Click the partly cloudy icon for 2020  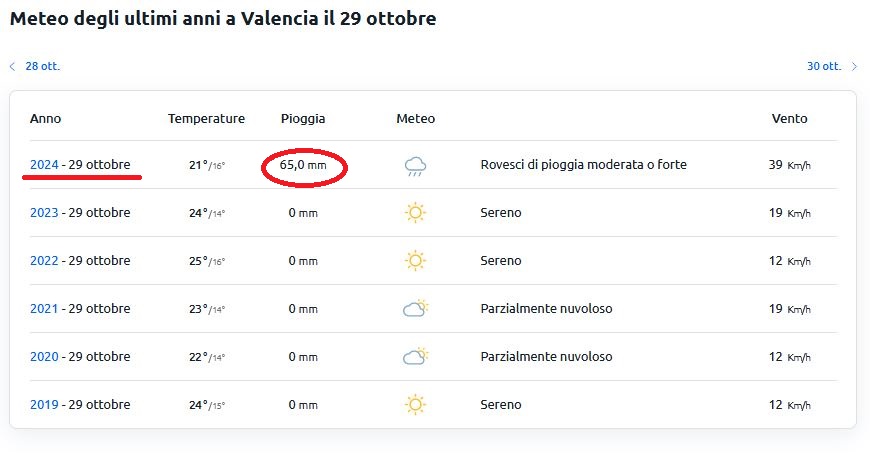(416, 356)
